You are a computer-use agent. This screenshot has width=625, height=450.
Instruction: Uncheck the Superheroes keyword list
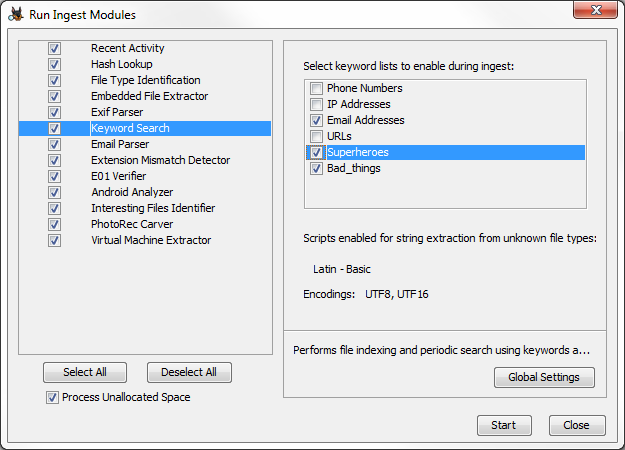316,152
